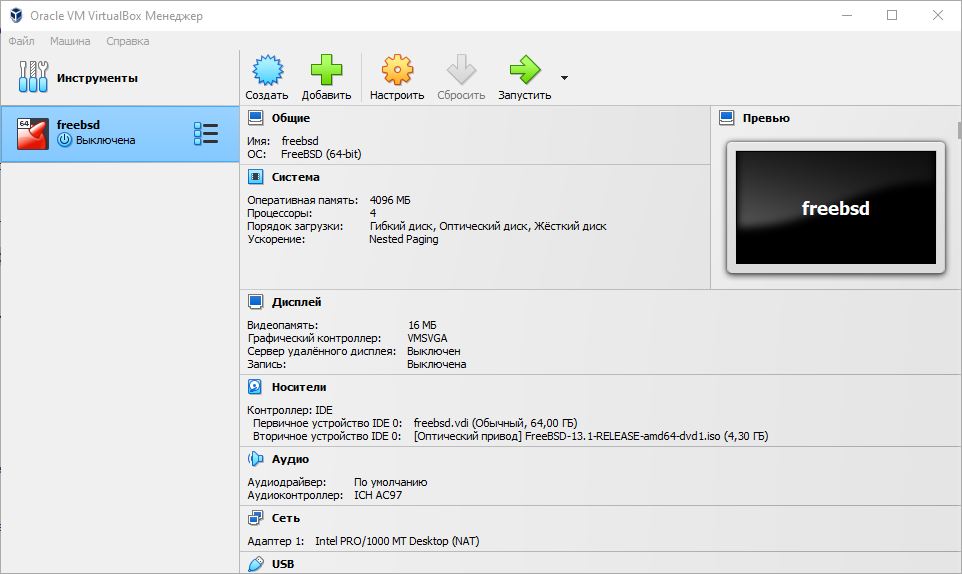Open the Машина menu
This screenshot has width=962, height=574.
(70, 41)
